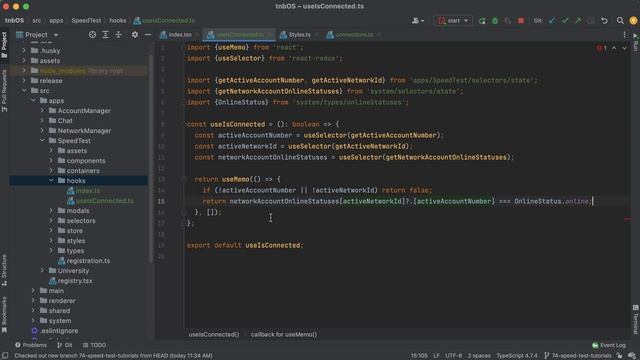Click the rerun start configuration icon

(482, 20)
